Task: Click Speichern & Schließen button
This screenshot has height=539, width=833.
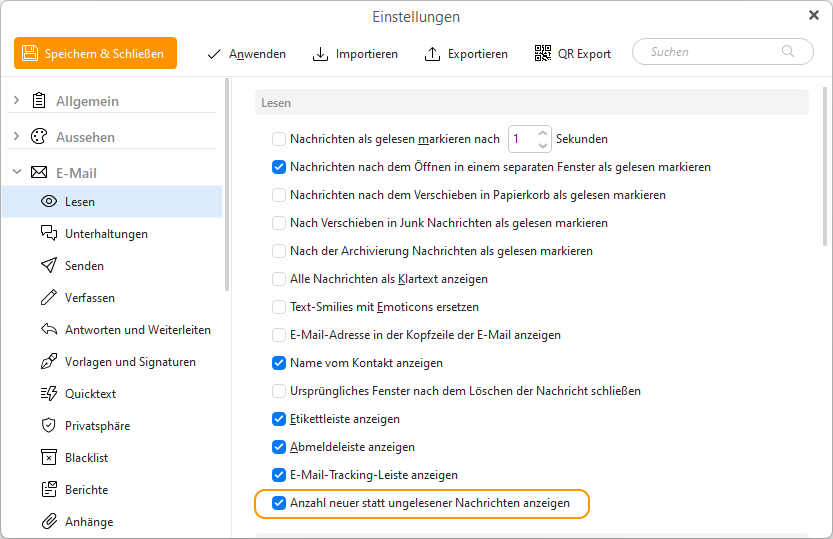Action: [x=96, y=53]
